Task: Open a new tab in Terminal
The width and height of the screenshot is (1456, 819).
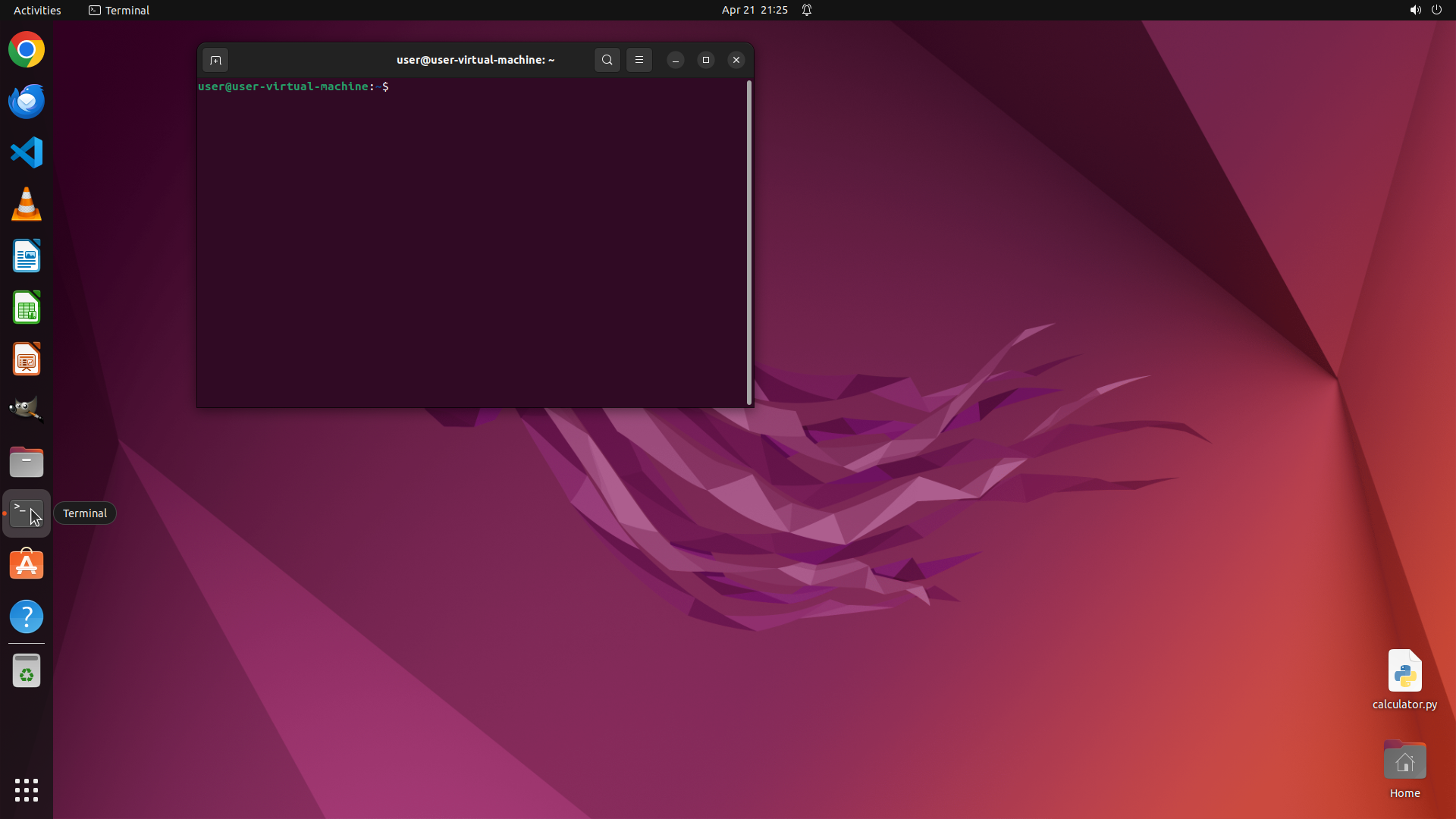Action: tap(215, 60)
